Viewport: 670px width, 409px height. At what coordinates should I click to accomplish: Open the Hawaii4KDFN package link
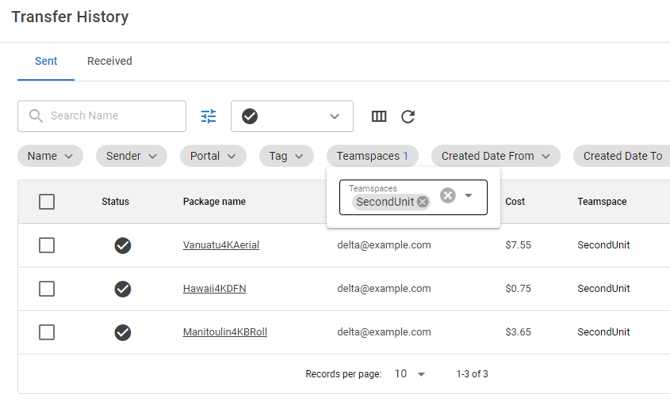point(215,288)
